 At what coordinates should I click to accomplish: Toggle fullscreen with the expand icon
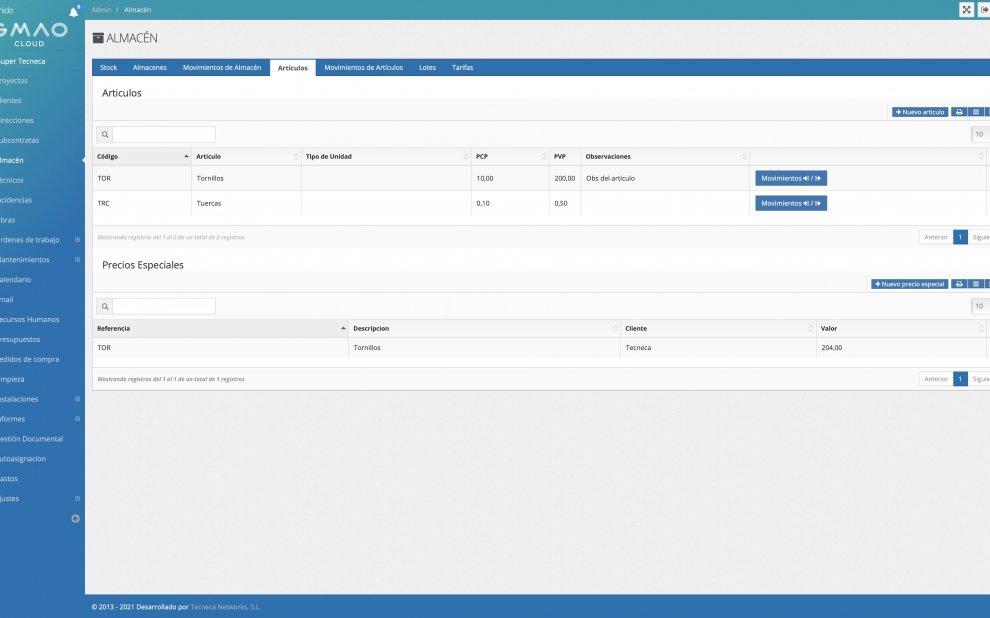(x=966, y=10)
